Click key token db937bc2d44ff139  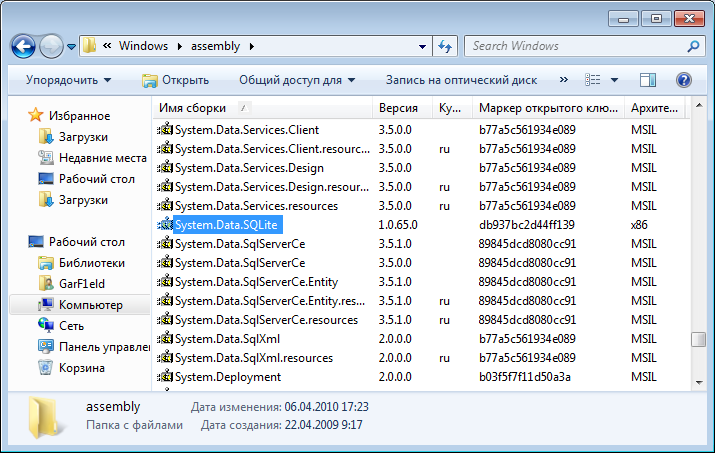coord(527,224)
